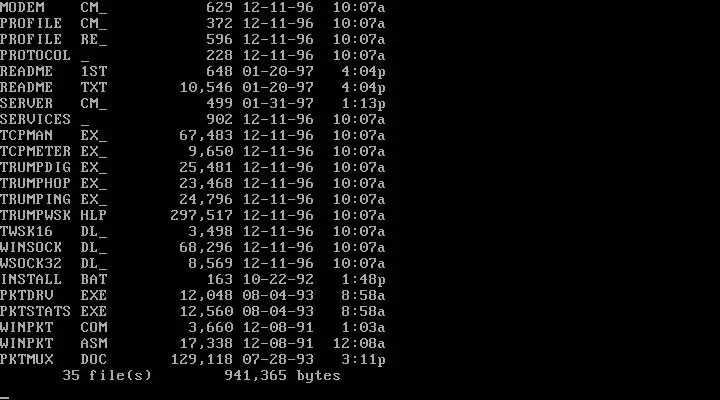Click the TCPMAN EX_ file name
This screenshot has width=720, height=400.
(53, 135)
